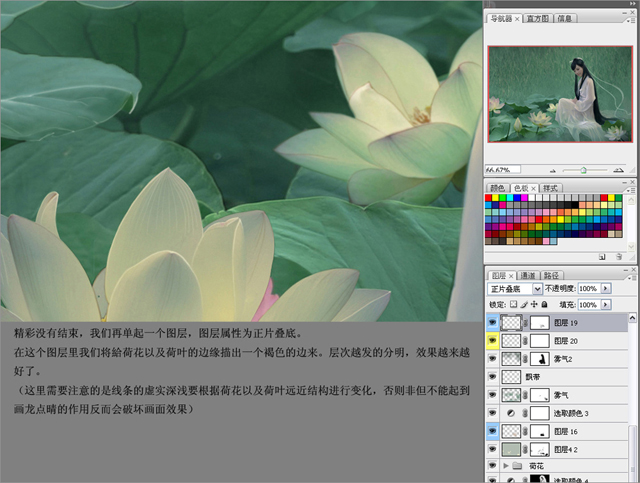Image resolution: width=640 pixels, height=483 pixels.
Task: Click the Layers panel scroll up arrow
Action: [632, 318]
